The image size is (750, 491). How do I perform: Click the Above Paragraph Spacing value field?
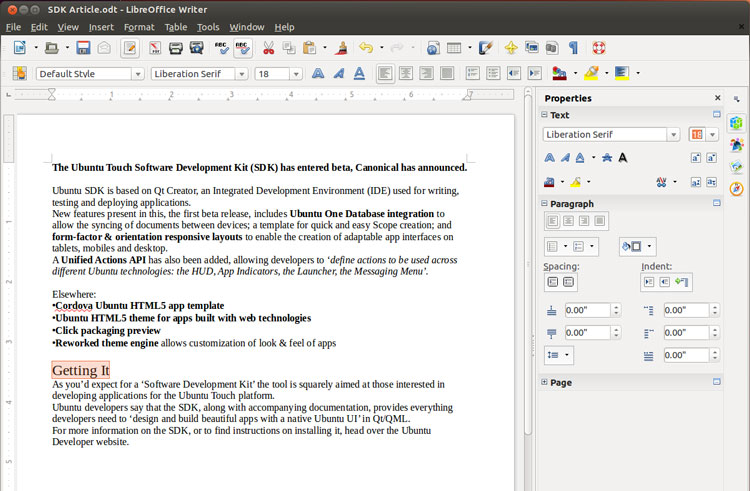(587, 310)
